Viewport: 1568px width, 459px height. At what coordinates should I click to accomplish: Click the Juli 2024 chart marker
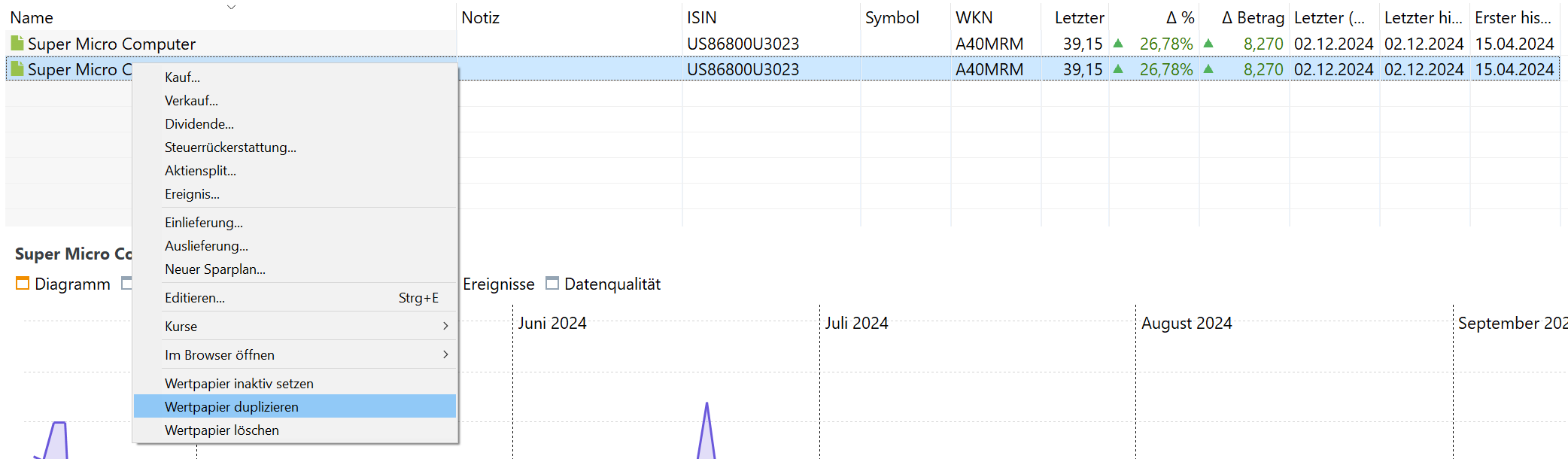tap(856, 324)
